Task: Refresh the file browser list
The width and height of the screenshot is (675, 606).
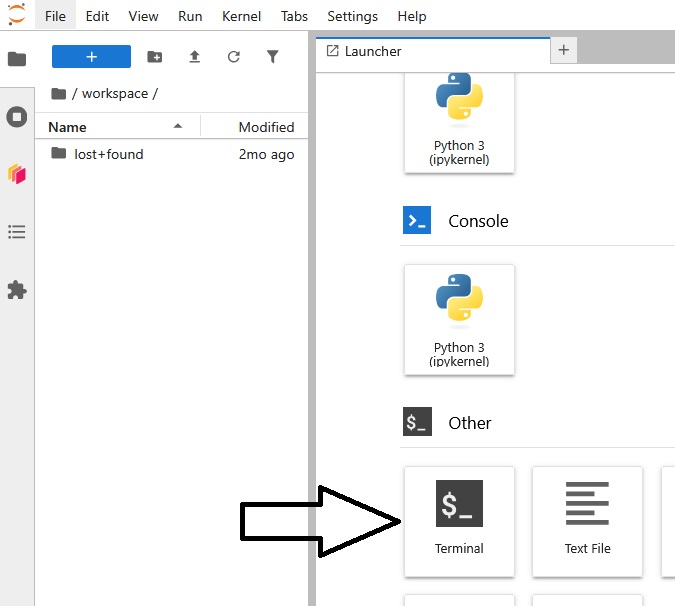Action: (x=233, y=57)
